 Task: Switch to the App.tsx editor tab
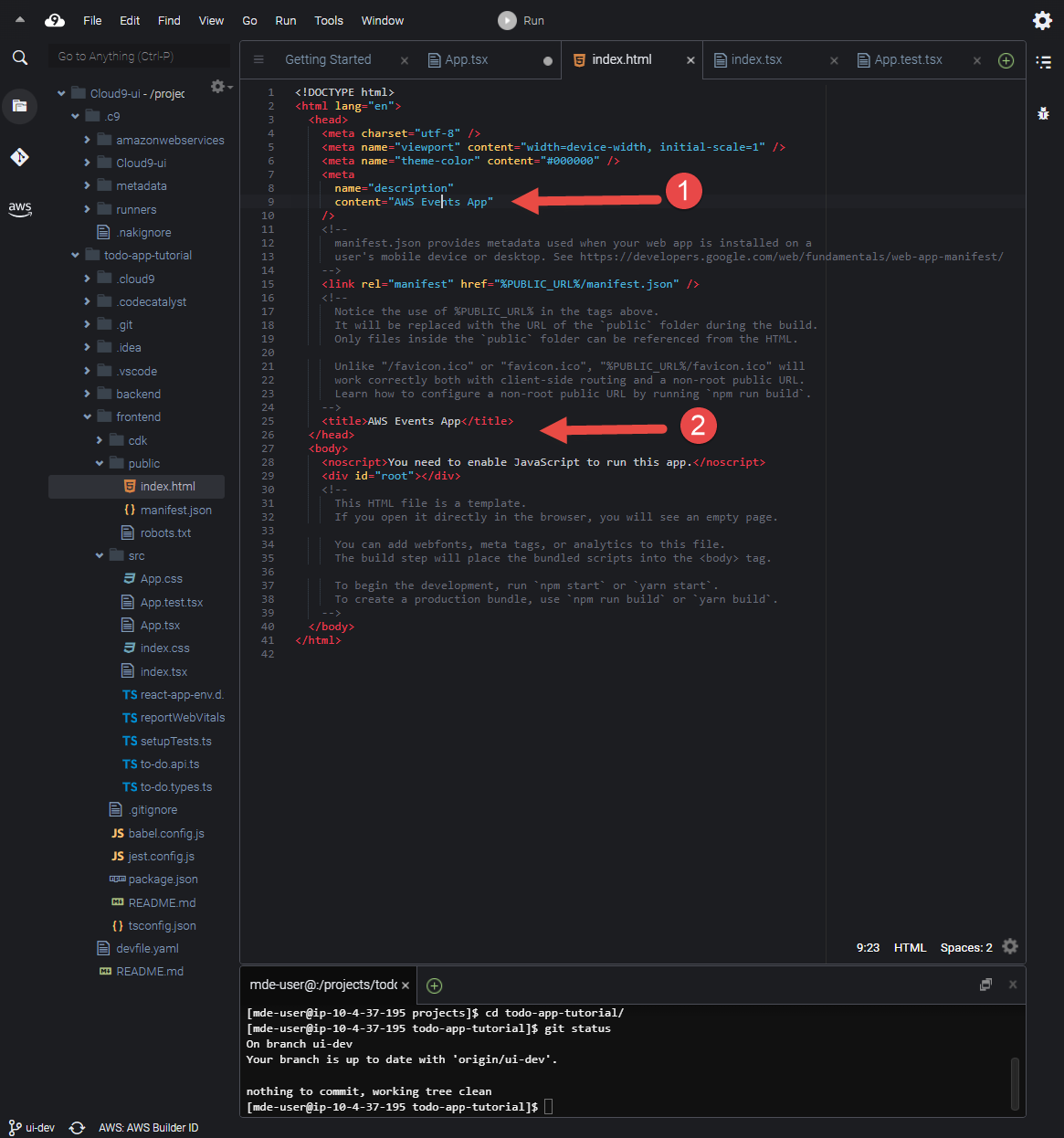[467, 59]
